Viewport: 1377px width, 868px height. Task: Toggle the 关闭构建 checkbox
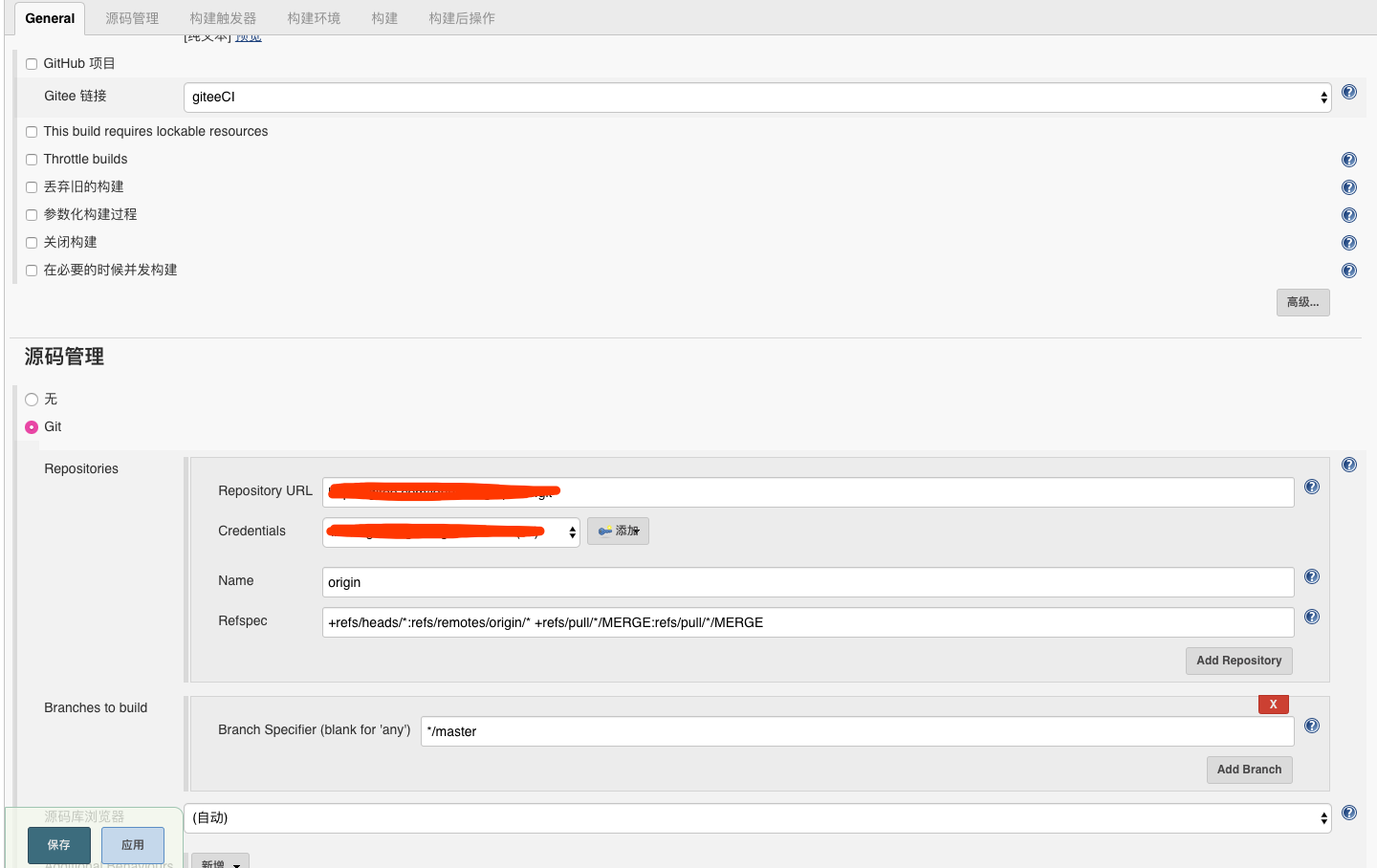point(32,243)
